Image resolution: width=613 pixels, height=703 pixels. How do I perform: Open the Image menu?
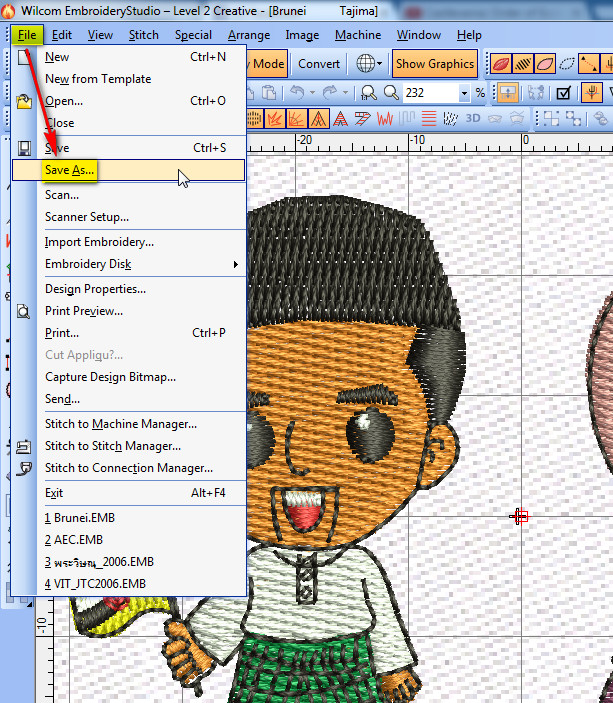302,35
